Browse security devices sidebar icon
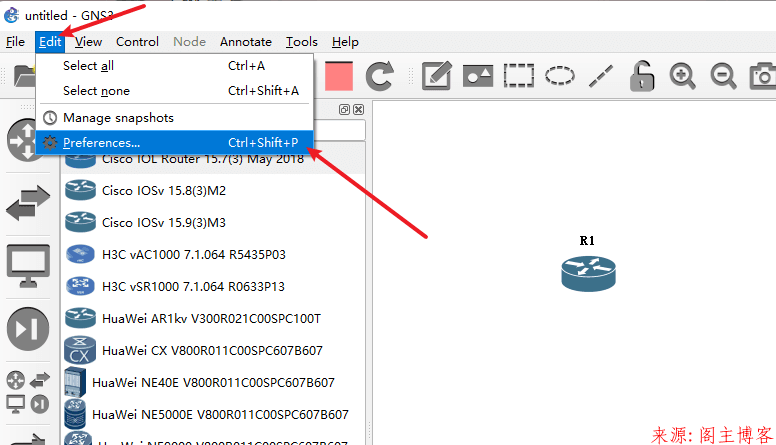This screenshot has height=445, width=776. point(28,329)
